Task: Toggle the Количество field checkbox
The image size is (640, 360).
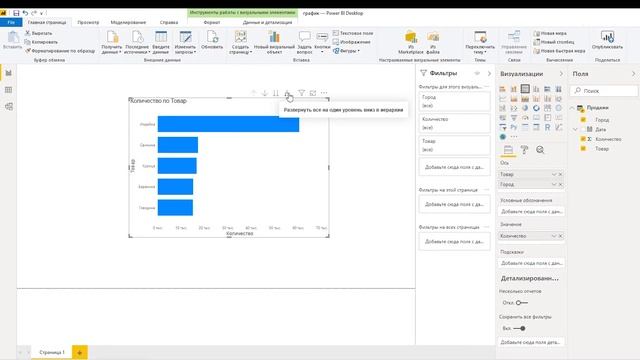Action: [583, 139]
